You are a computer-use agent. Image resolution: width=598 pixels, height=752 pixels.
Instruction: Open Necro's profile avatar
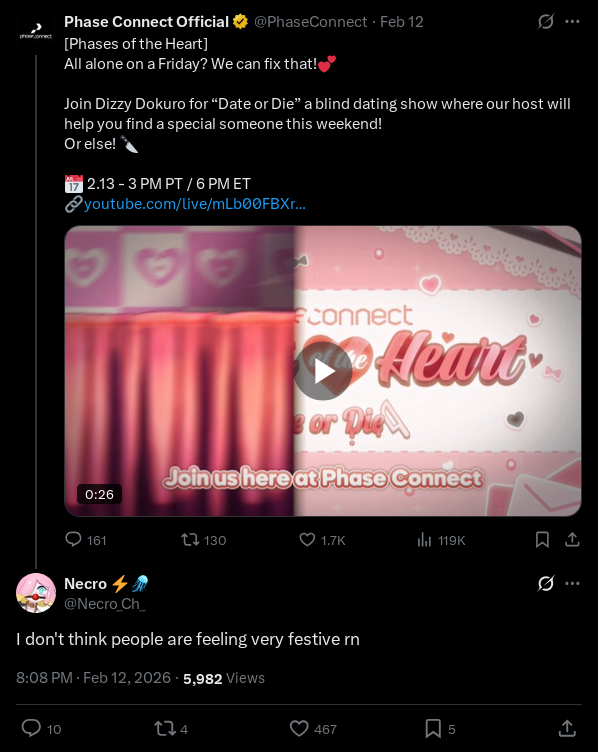point(36,593)
